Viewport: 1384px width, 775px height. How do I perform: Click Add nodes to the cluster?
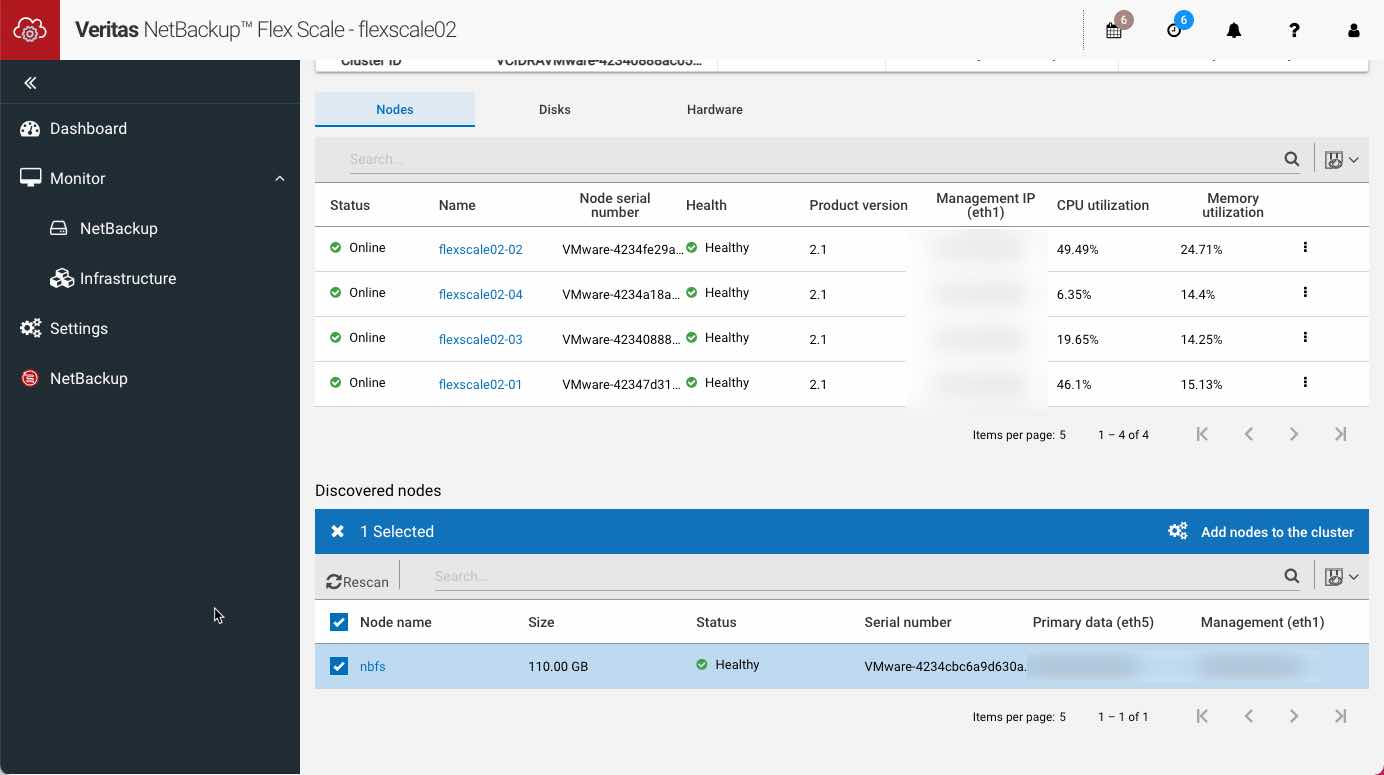1261,532
